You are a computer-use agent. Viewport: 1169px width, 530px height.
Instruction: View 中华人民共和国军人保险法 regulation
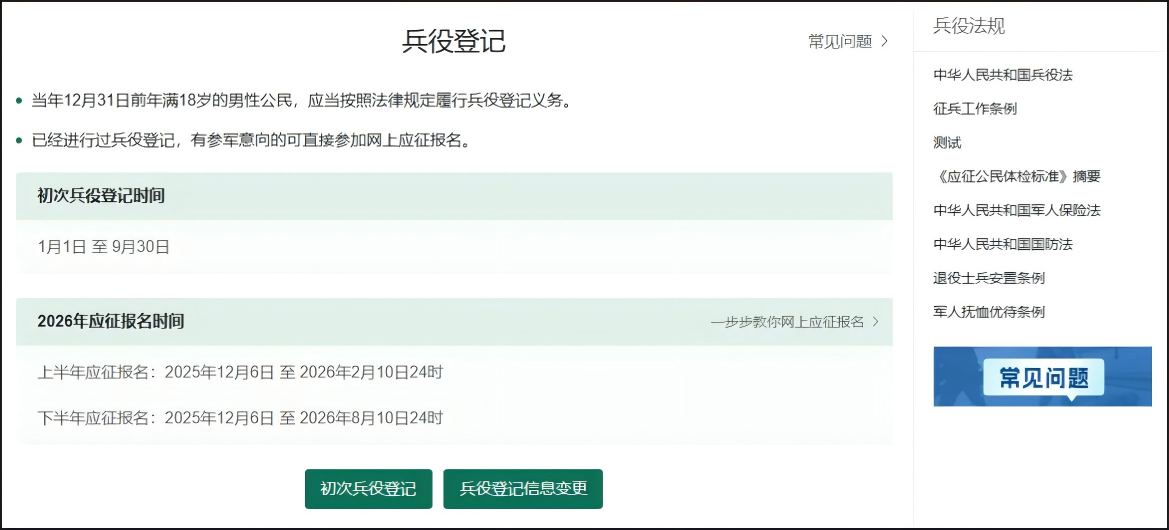click(1016, 211)
